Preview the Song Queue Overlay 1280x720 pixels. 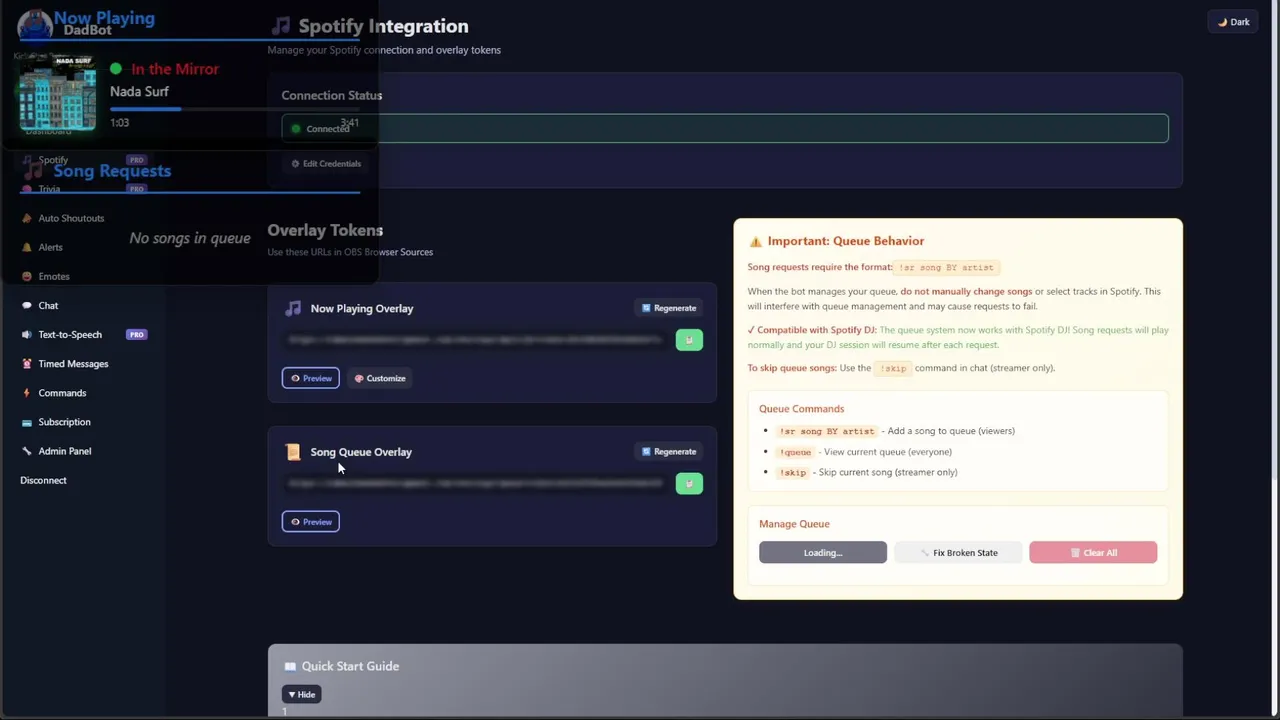pos(310,521)
